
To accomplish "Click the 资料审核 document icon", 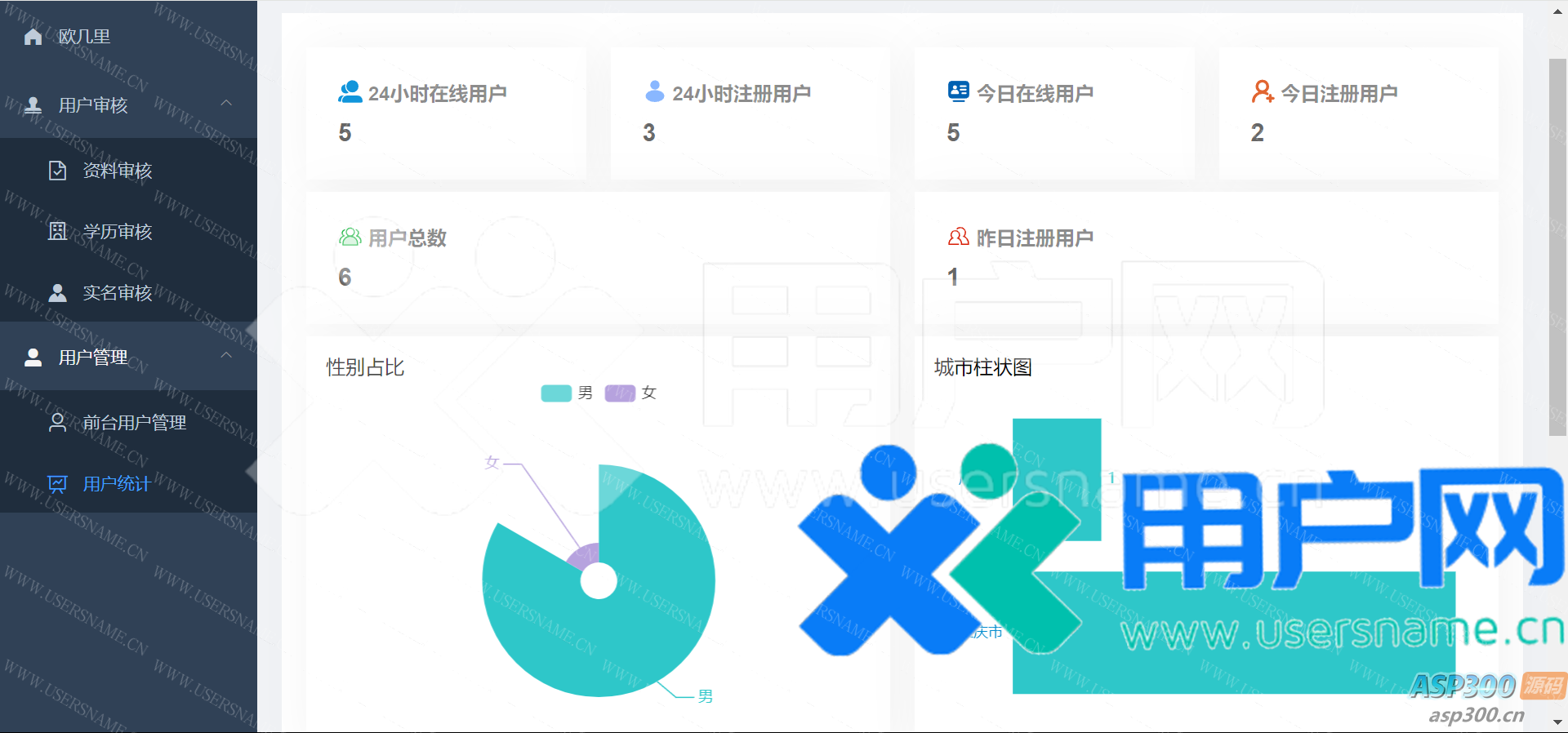I will [57, 171].
